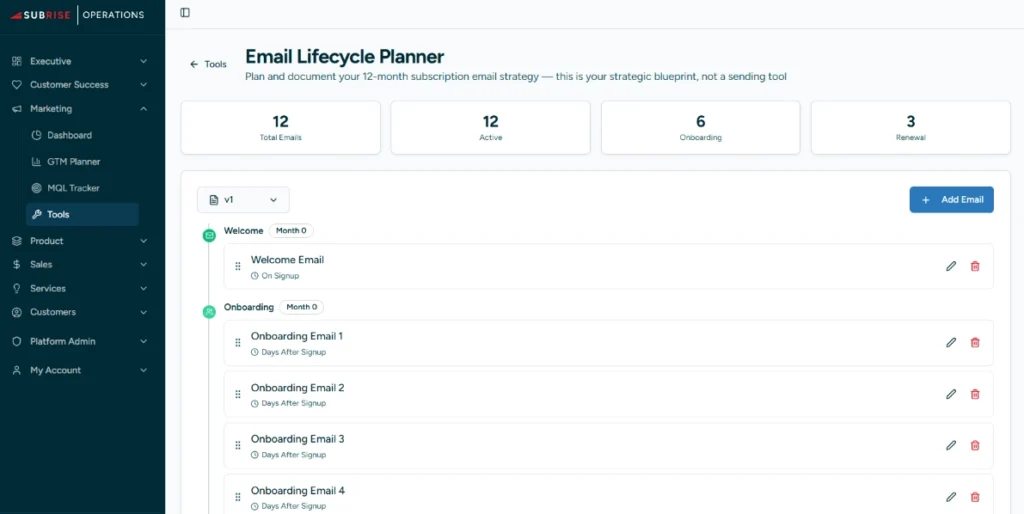The height and width of the screenshot is (514, 1024).
Task: Select the Tools menu item
Action: (x=82, y=214)
